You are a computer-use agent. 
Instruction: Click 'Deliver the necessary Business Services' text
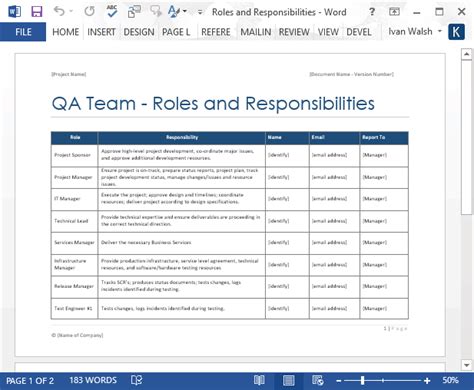146,243
